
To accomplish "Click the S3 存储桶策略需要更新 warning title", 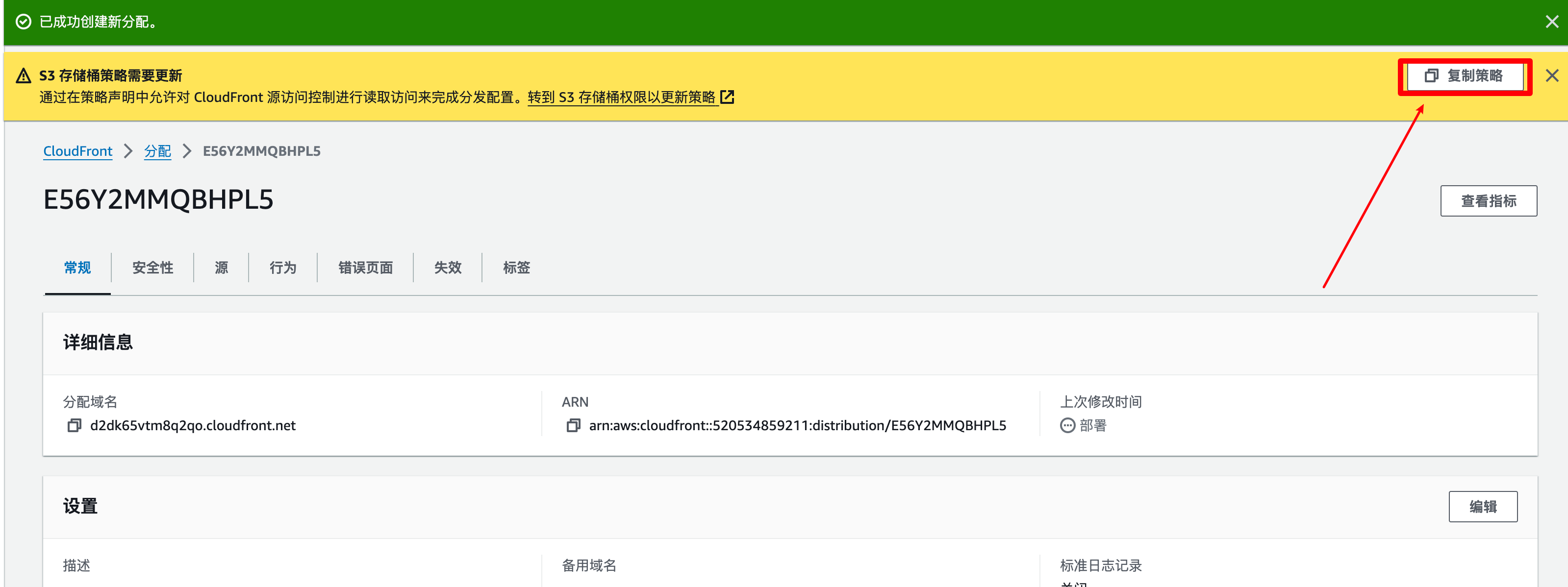I will pyautogui.click(x=110, y=76).
